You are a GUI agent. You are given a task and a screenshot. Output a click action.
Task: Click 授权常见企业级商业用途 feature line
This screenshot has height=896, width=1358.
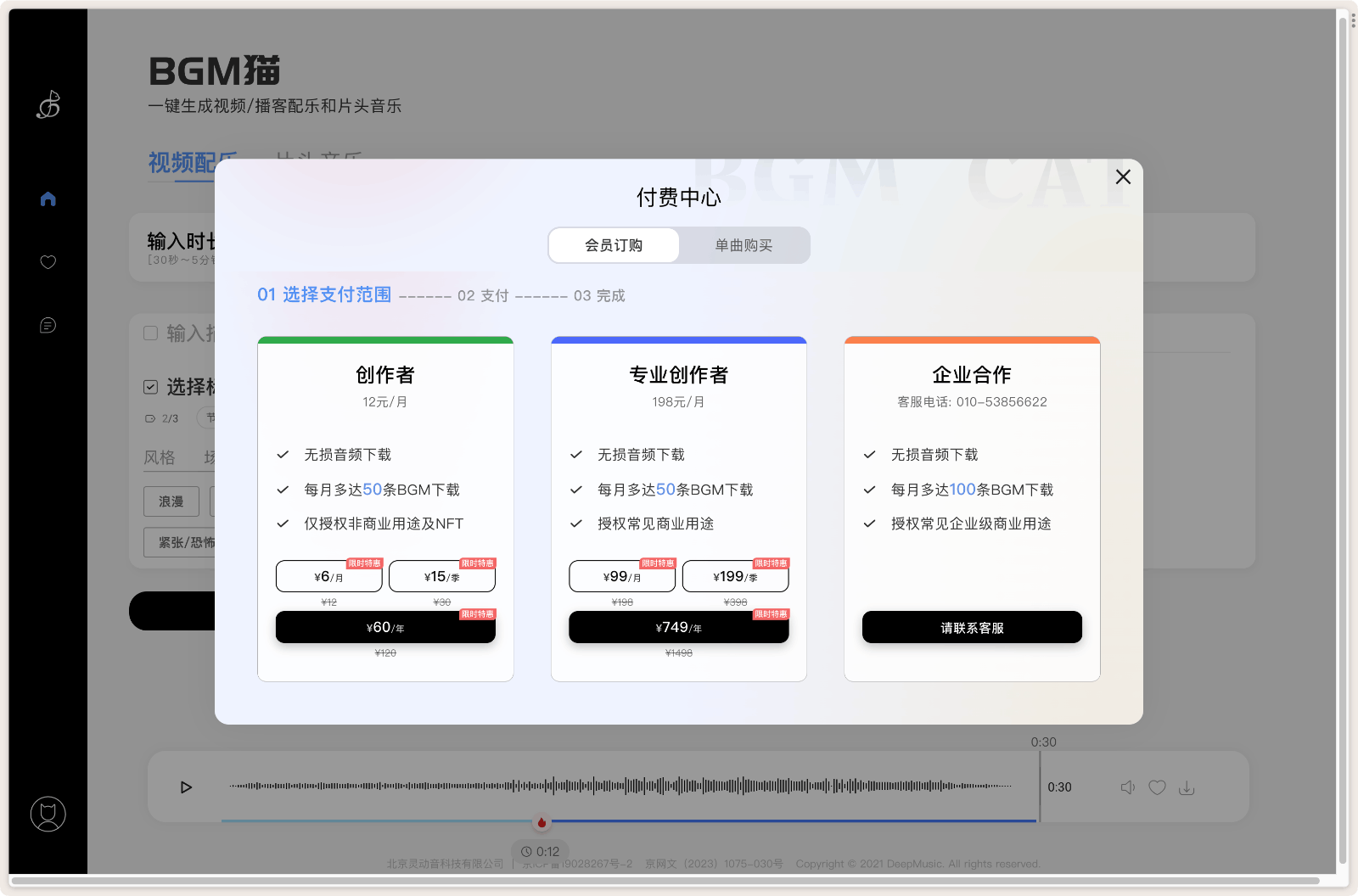971,524
